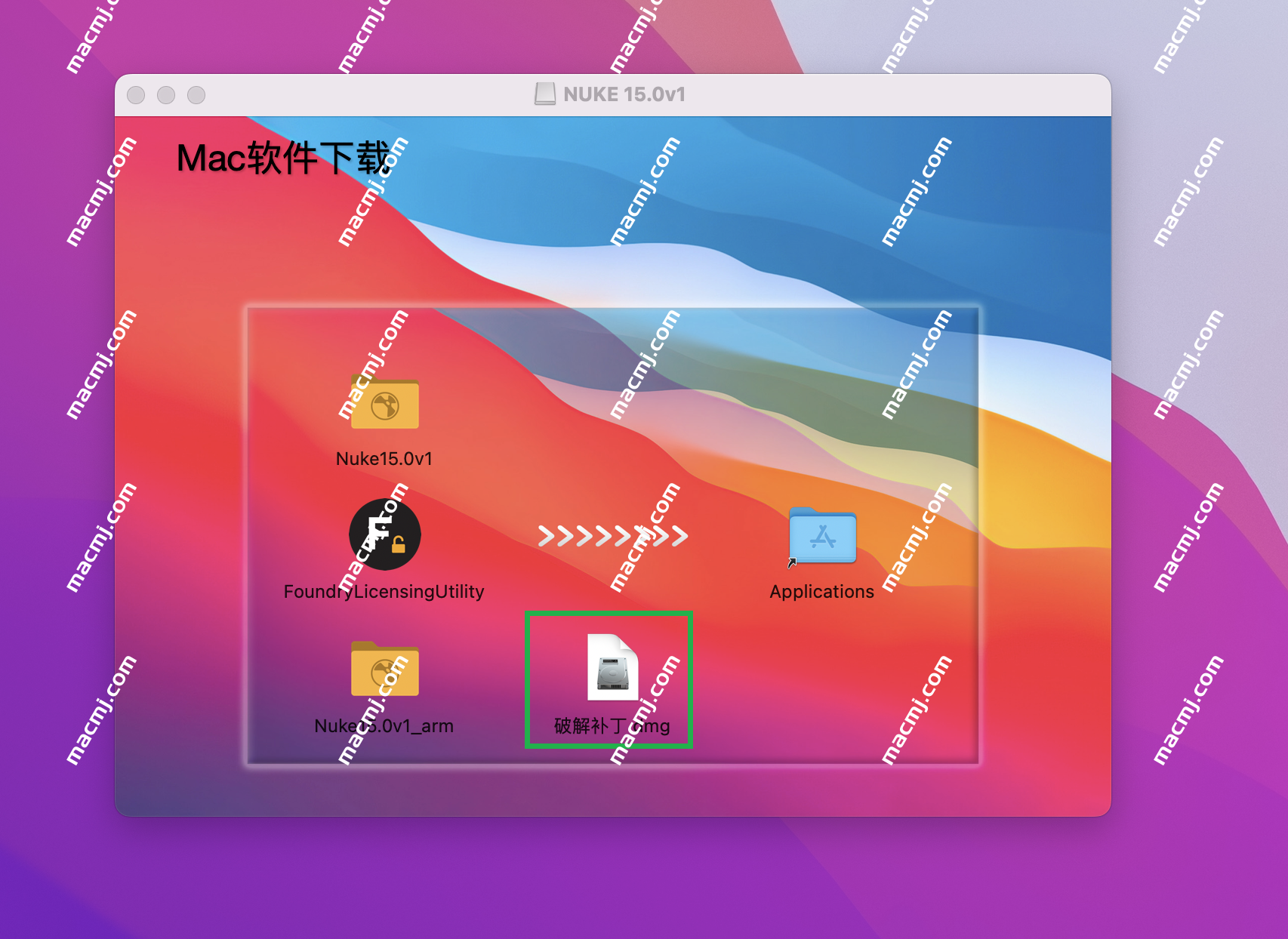This screenshot has height=939, width=1288.
Task: Click the FoundryLicensingUtility name label
Action: point(384,592)
